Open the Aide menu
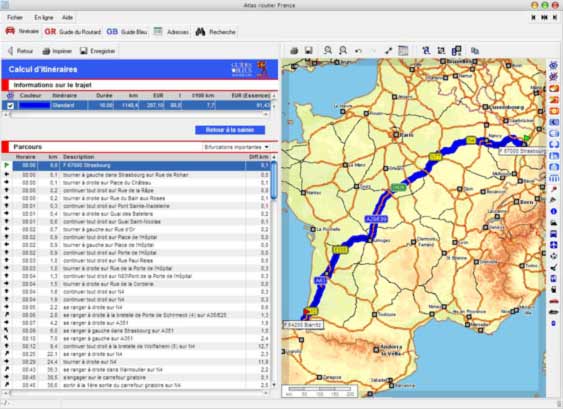Screen dimensions: 563x409 tap(68, 17)
